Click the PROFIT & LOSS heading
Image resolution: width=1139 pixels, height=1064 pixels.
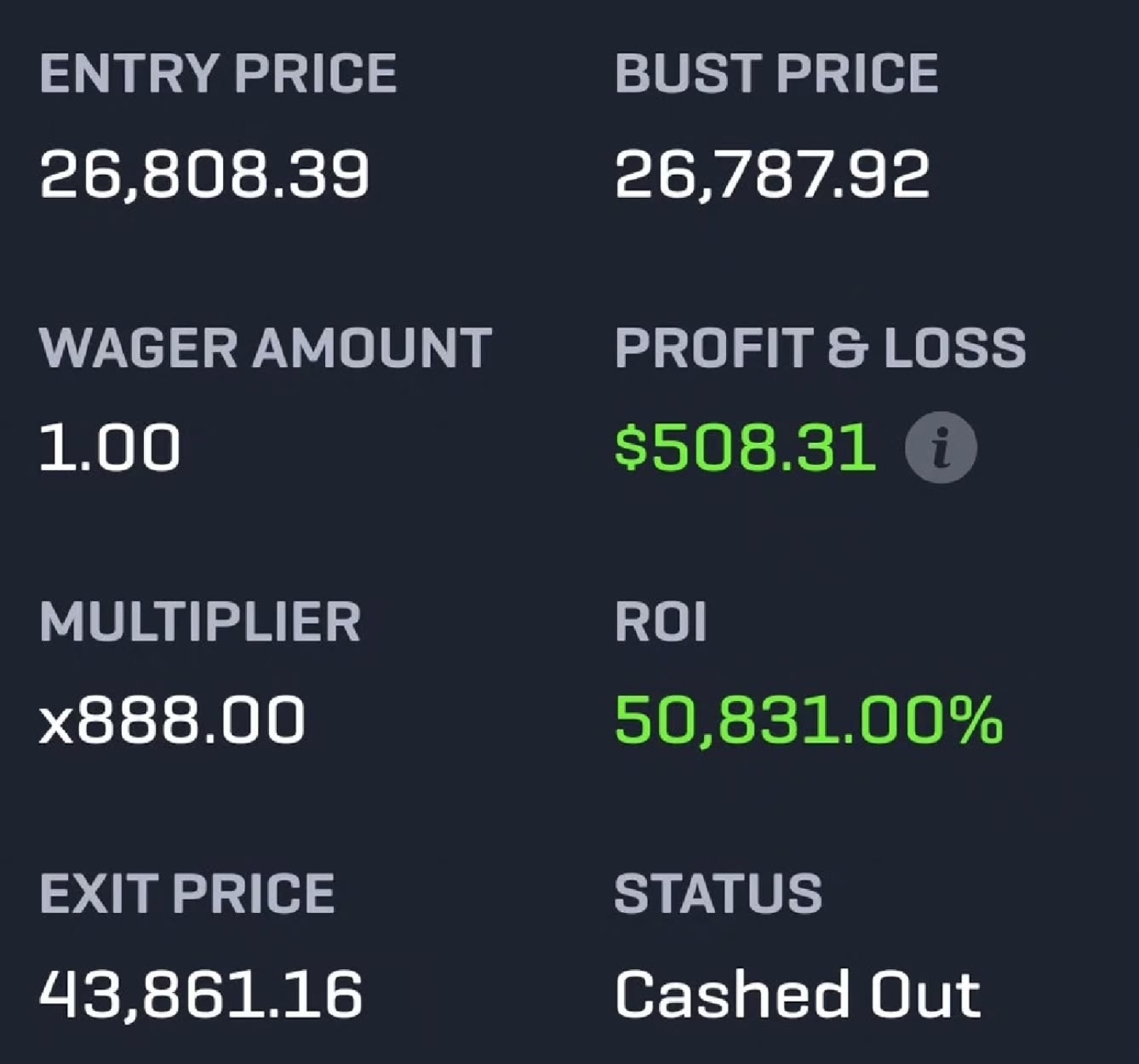coord(820,345)
